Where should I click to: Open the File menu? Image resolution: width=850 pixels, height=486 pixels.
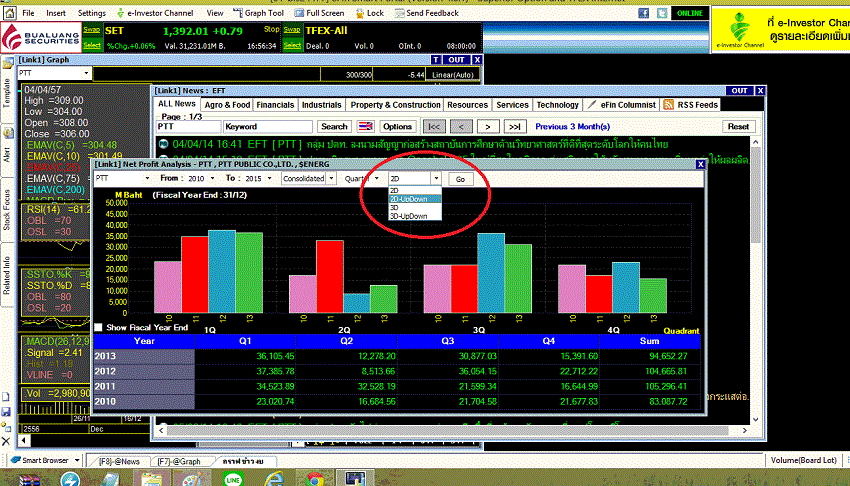pos(28,13)
